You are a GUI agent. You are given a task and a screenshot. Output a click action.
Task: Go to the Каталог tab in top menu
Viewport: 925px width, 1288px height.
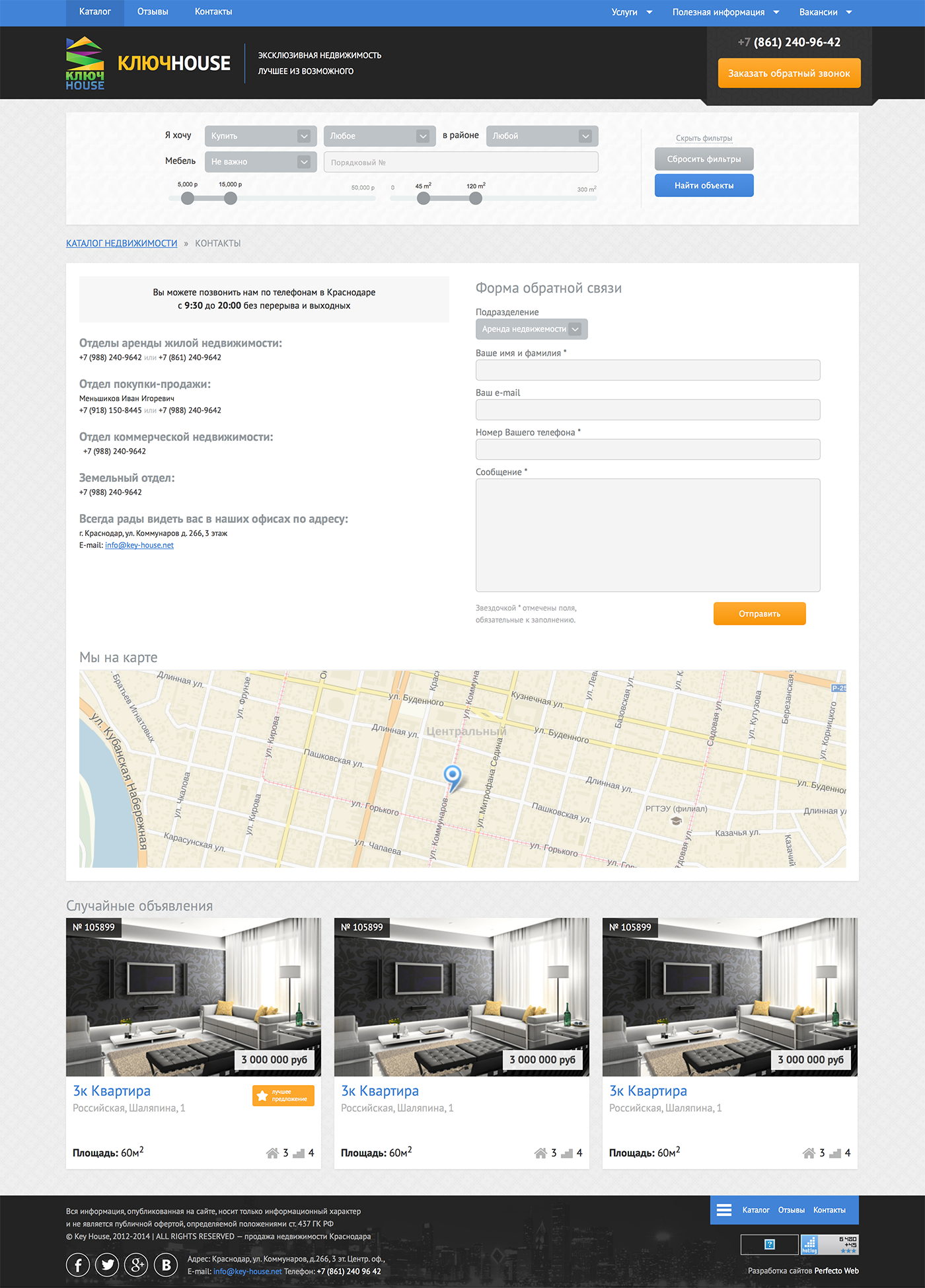[95, 12]
